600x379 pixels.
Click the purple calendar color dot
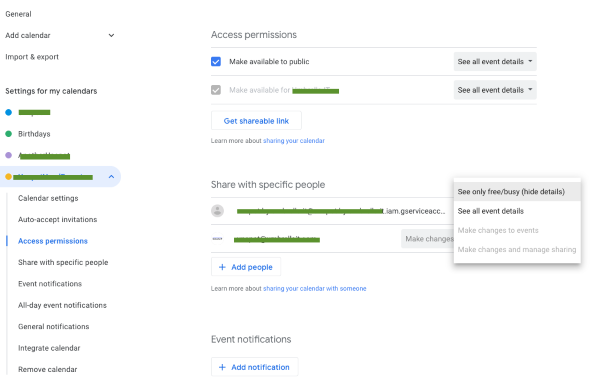(8, 155)
